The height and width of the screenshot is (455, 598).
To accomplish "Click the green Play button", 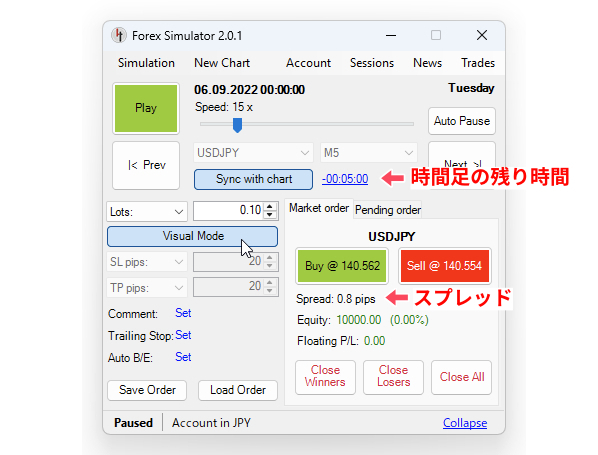I will (x=146, y=108).
